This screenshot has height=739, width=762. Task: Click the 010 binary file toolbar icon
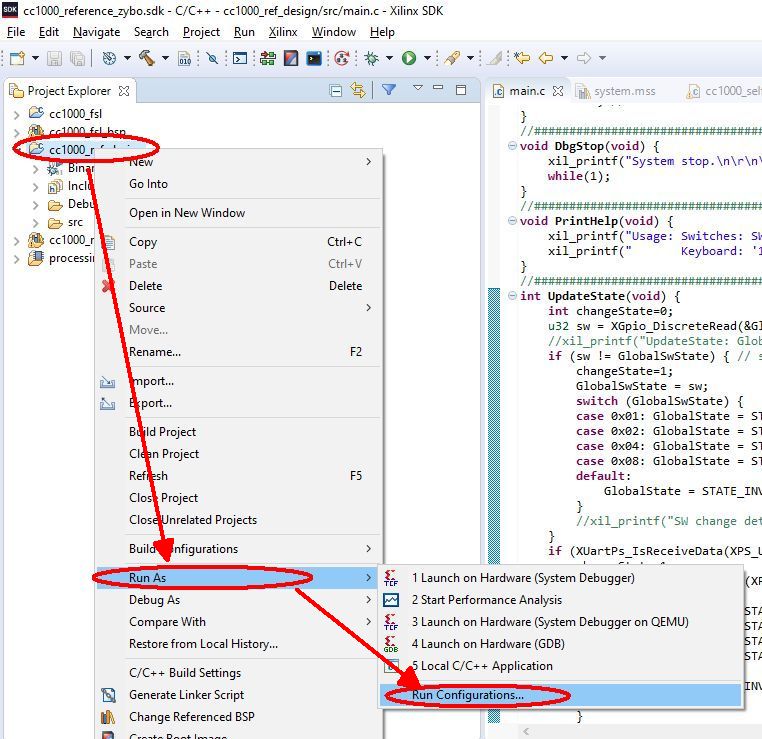(x=185, y=58)
